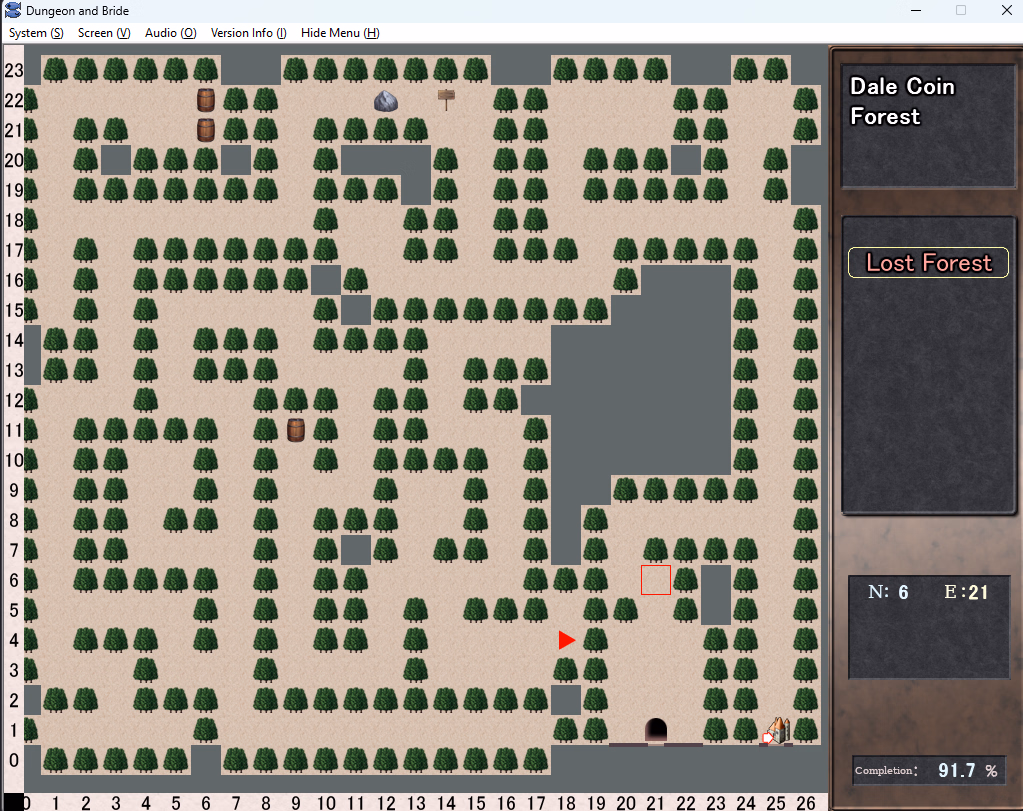1023x811 pixels.
Task: Click the wooden signpost on the map
Action: [446, 98]
